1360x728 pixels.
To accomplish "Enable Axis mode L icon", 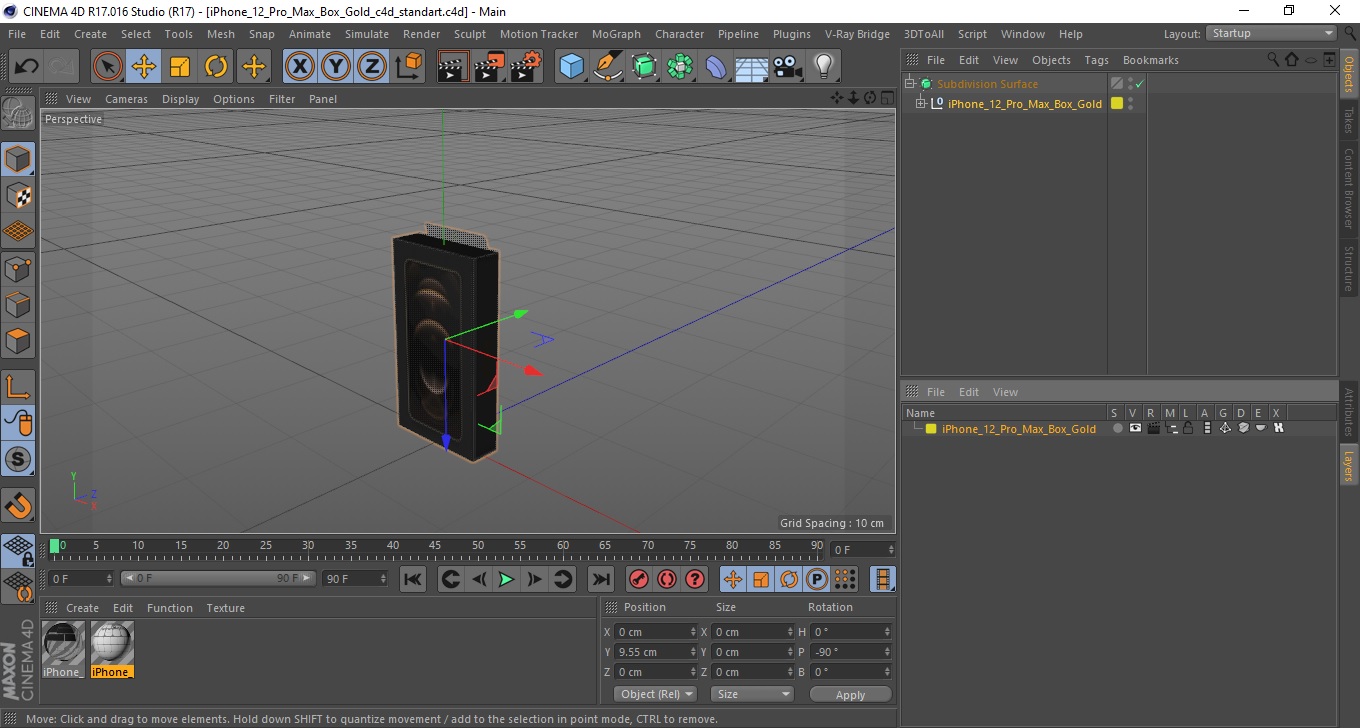I will point(18,387).
